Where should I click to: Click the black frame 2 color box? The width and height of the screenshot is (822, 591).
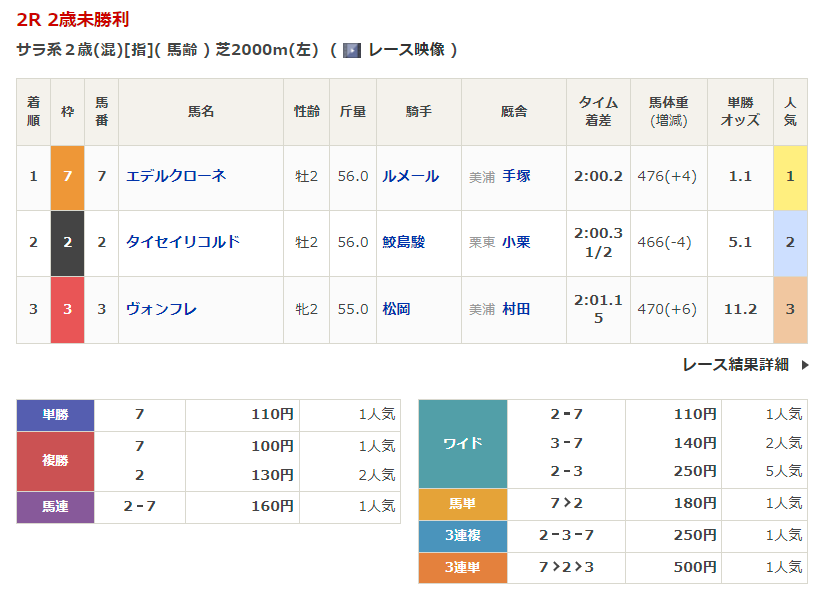67,242
